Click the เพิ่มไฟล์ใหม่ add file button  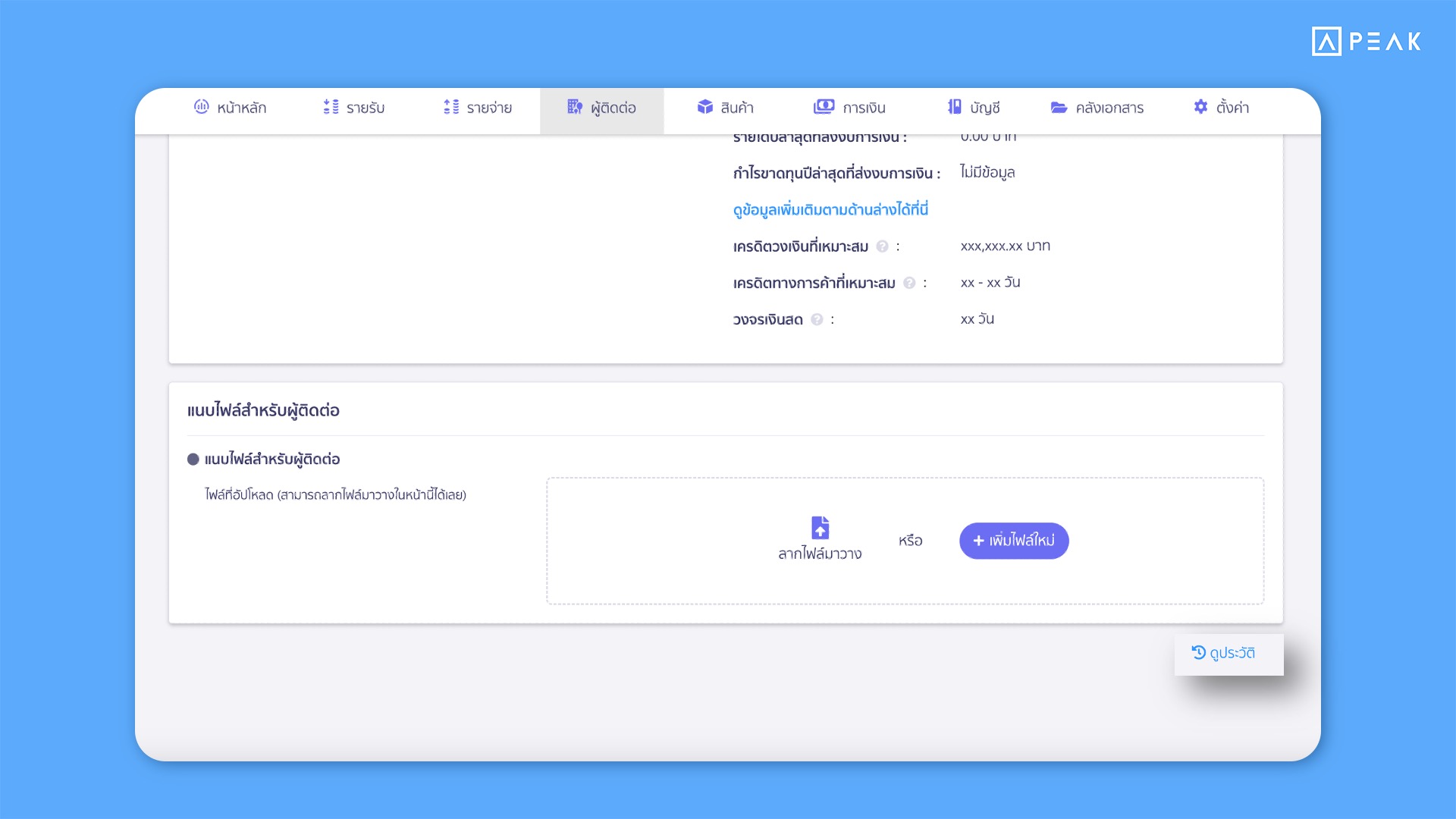(x=1014, y=541)
